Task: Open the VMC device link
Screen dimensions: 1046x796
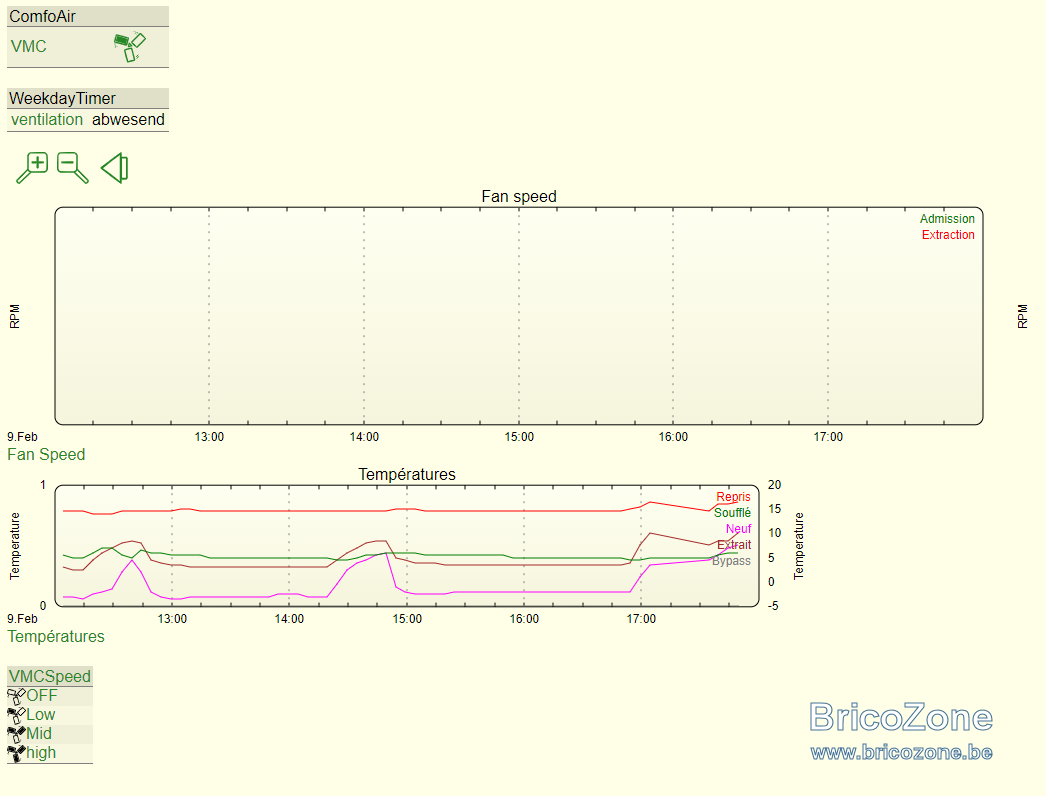Action: tap(29, 47)
